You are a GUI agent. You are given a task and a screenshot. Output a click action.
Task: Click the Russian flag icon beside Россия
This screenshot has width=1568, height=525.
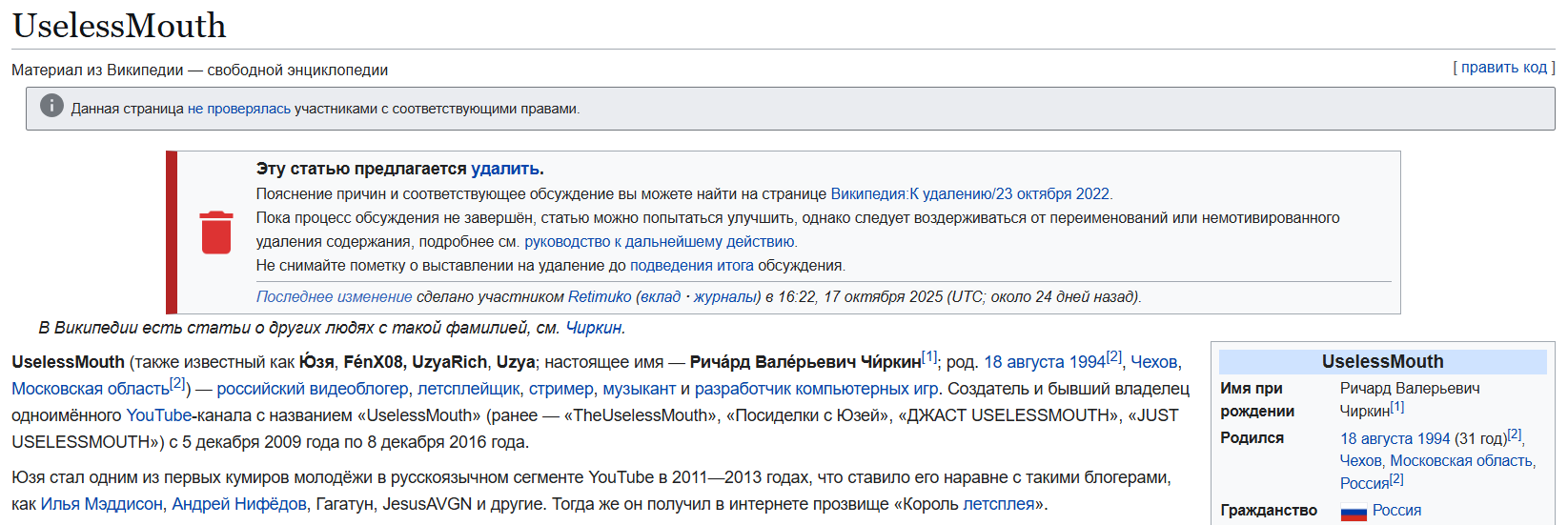click(x=1354, y=512)
